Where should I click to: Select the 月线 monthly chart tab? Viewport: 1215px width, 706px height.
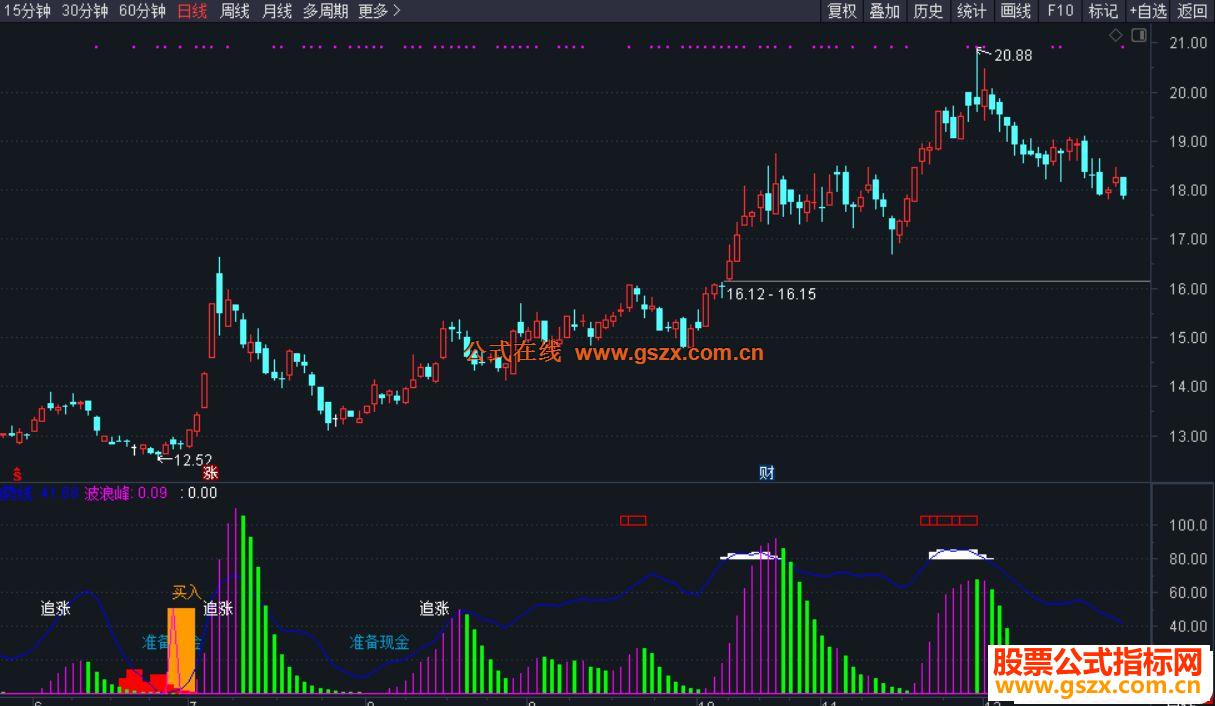point(276,11)
